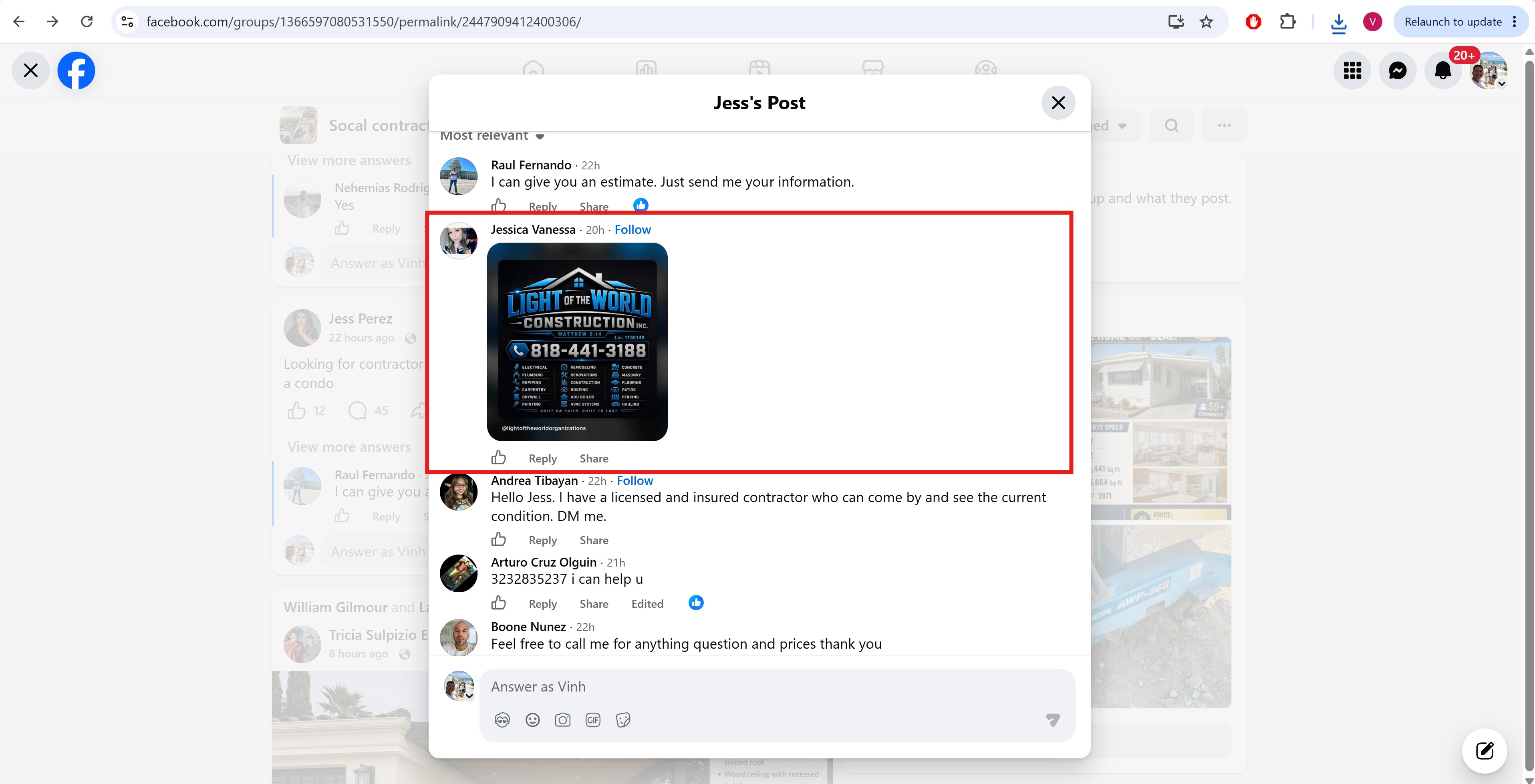Open Andrea Tibayan's profile name

534,481
